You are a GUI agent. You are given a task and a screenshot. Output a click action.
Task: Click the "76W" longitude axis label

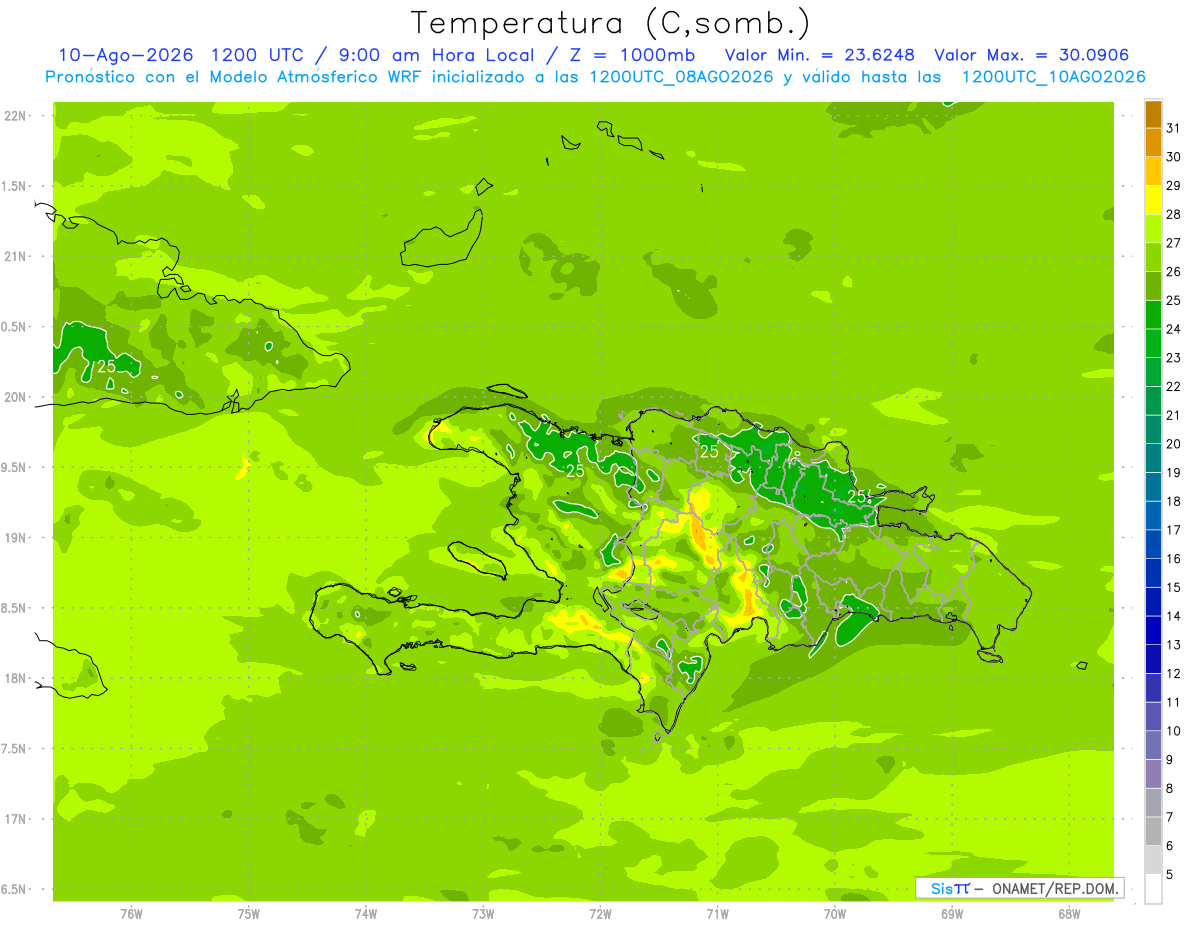tap(131, 913)
